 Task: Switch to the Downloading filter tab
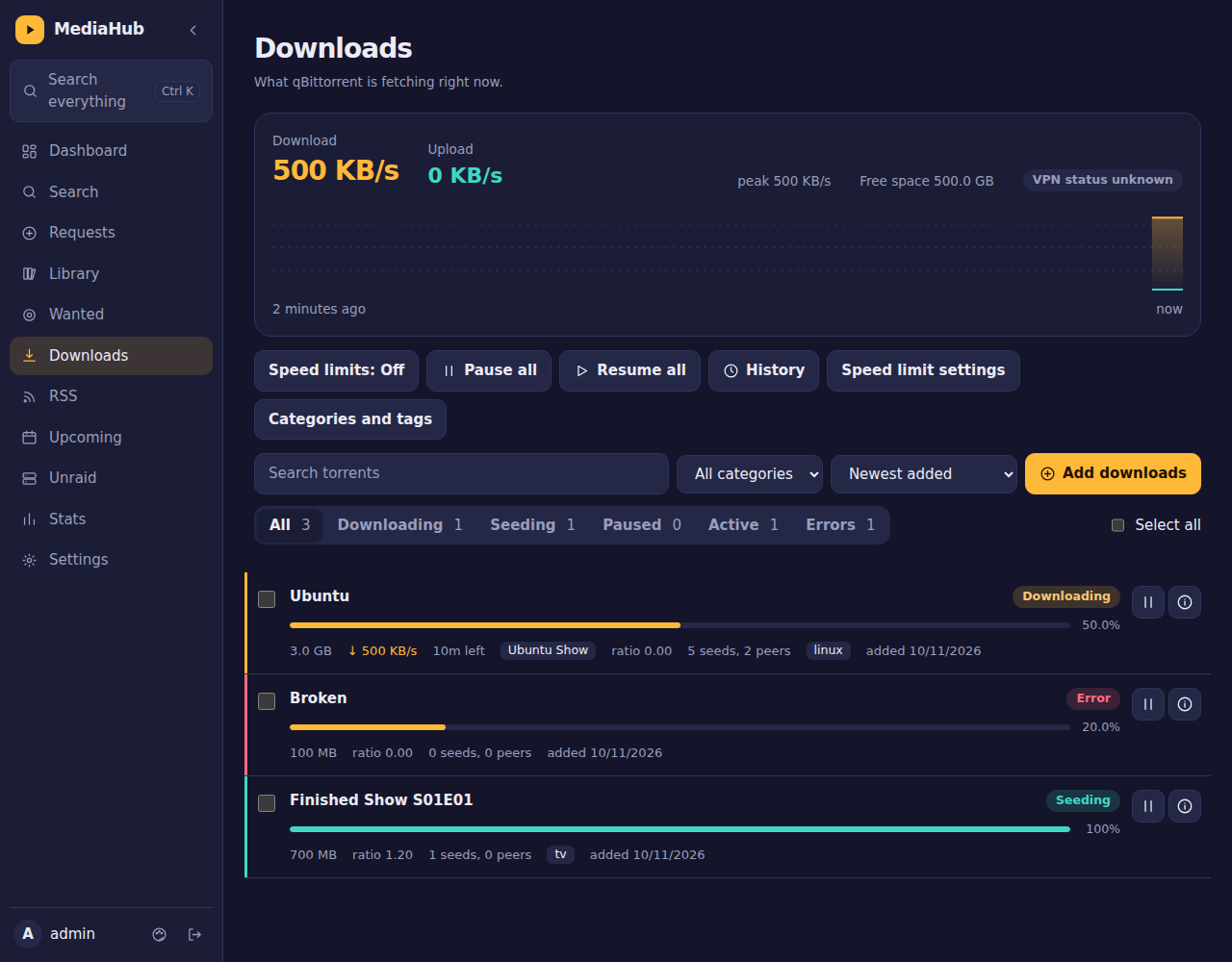[399, 525]
